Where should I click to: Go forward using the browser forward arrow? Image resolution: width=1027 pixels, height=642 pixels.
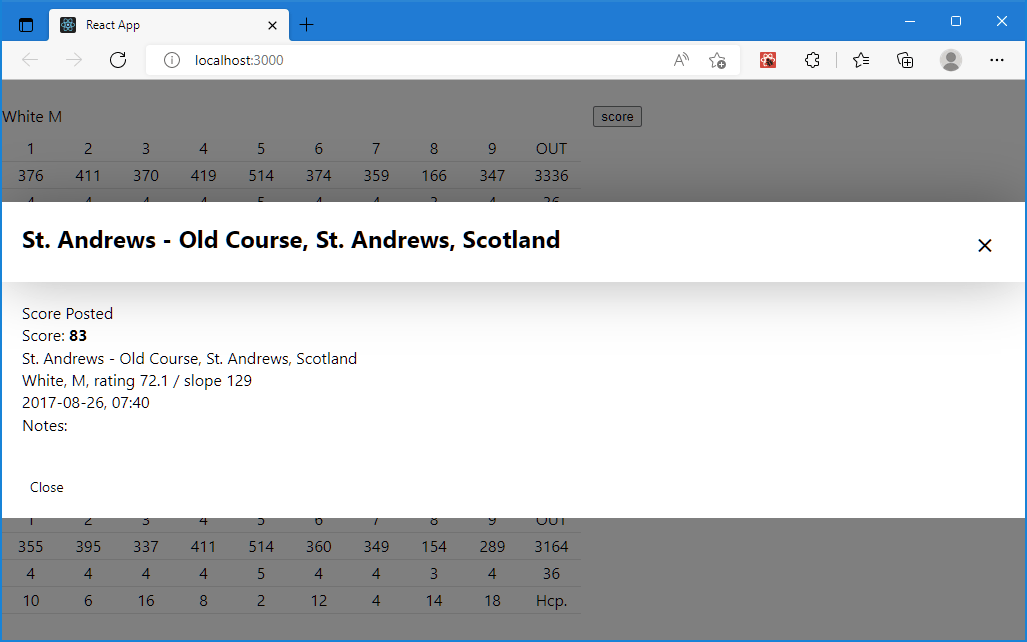click(74, 60)
